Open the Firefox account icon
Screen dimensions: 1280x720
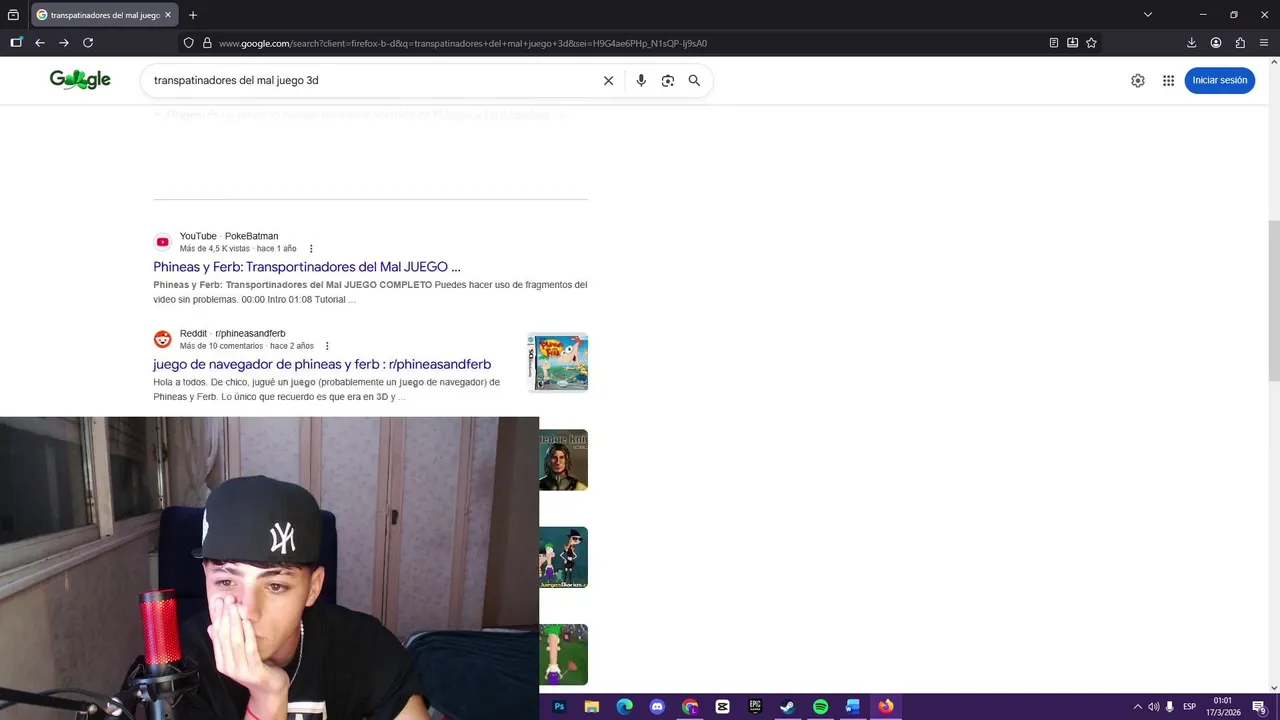click(1216, 43)
